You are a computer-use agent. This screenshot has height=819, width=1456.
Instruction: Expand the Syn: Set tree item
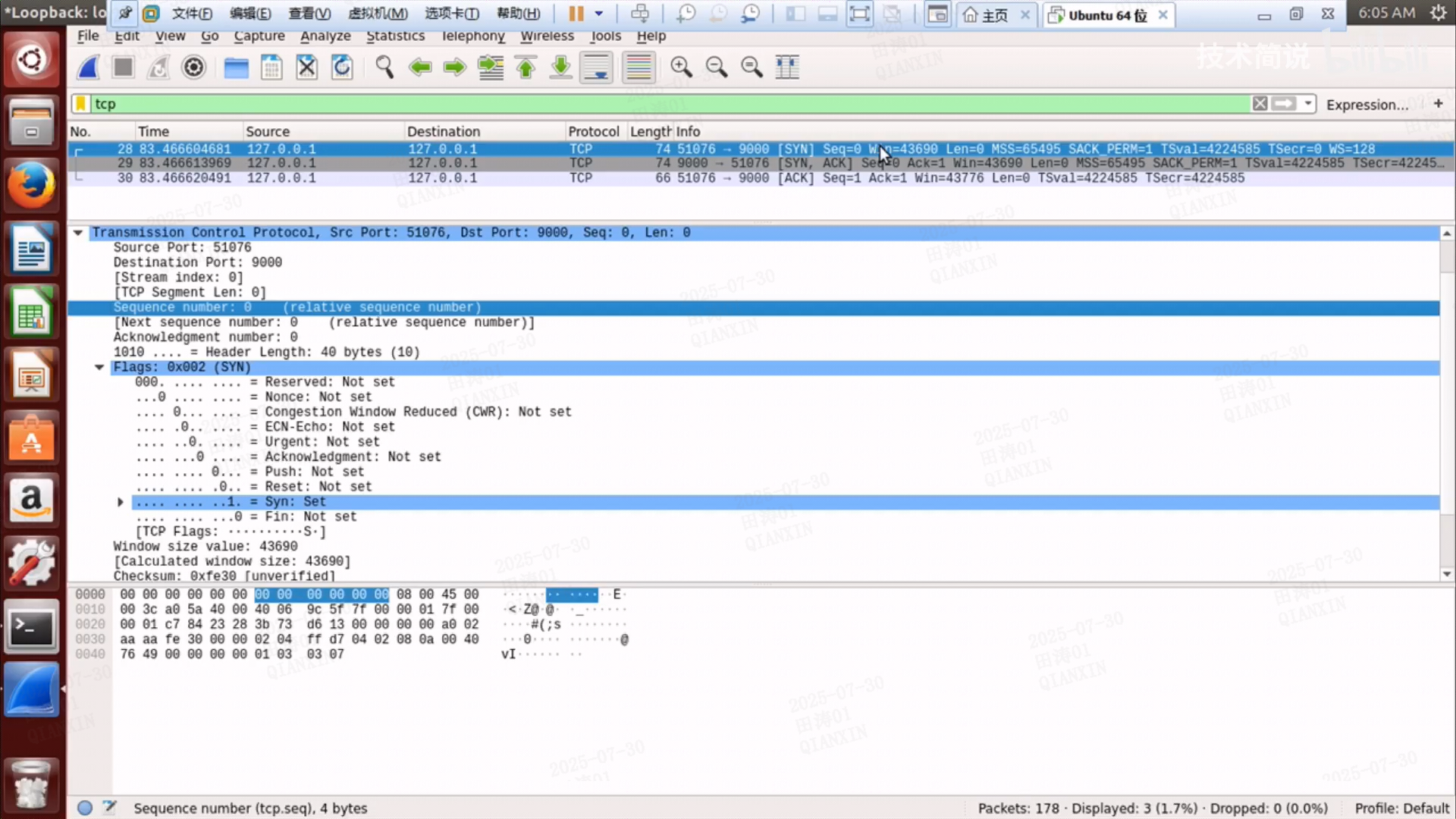[120, 502]
